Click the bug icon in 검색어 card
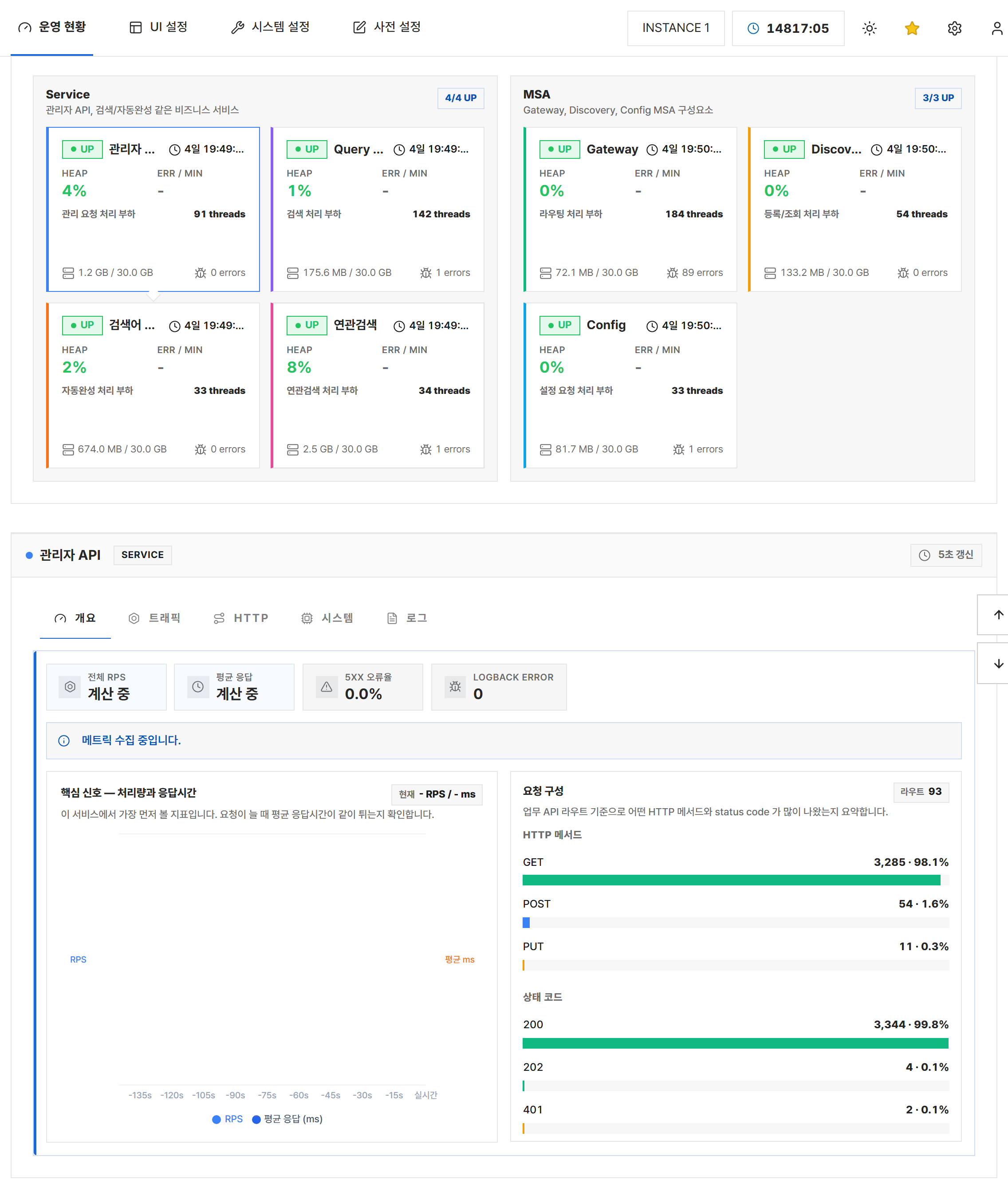This screenshot has height=1203, width=1008. tap(201, 449)
